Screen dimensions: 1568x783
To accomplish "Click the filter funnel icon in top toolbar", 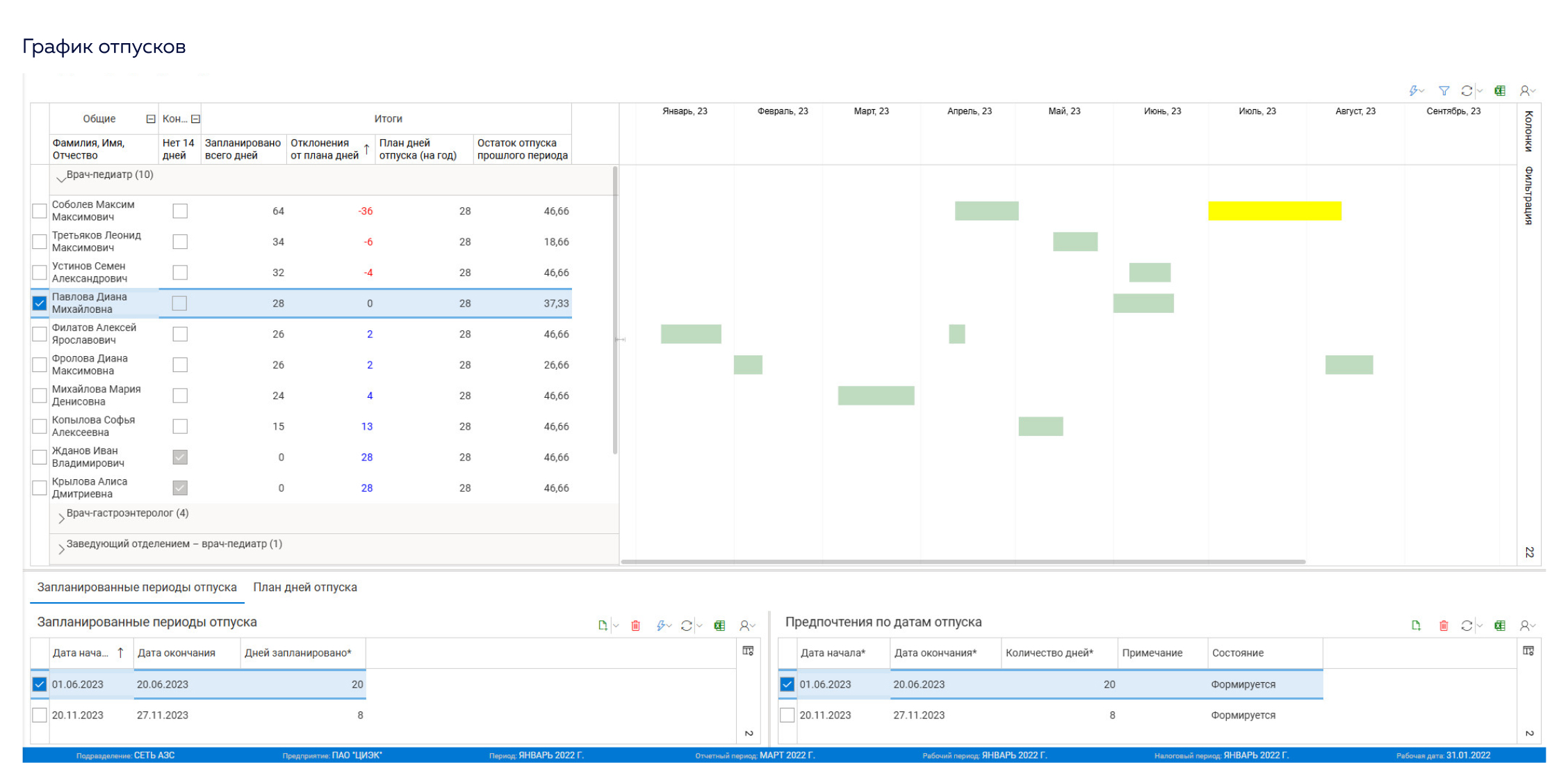I will click(1444, 91).
